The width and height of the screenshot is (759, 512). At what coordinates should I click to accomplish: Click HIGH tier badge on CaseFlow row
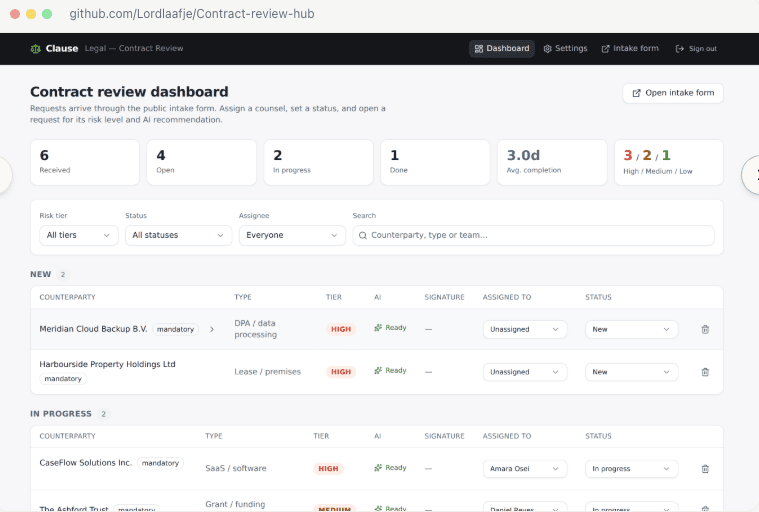click(328, 469)
